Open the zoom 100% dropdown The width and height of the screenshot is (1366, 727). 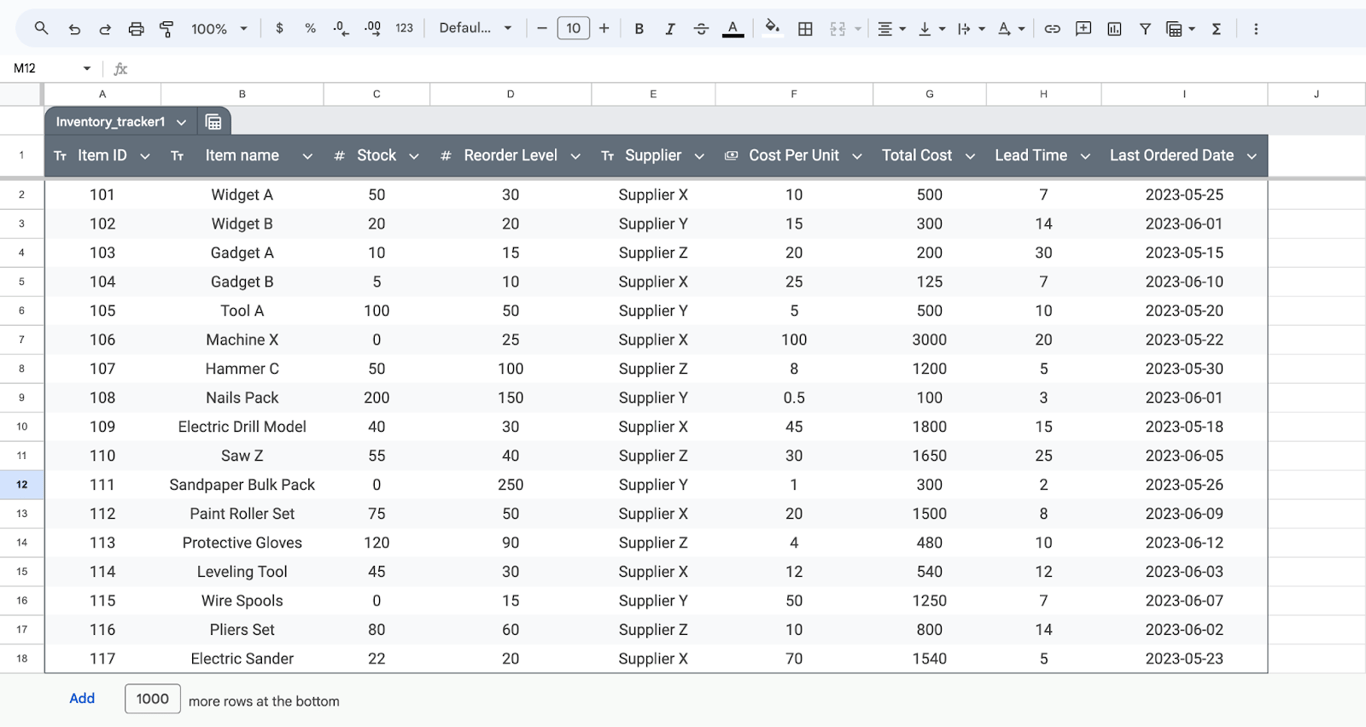click(219, 29)
